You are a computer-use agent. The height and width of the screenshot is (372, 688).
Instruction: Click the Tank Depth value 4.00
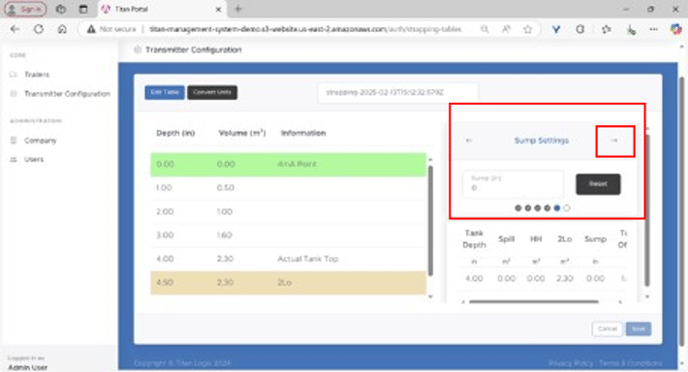tap(474, 279)
